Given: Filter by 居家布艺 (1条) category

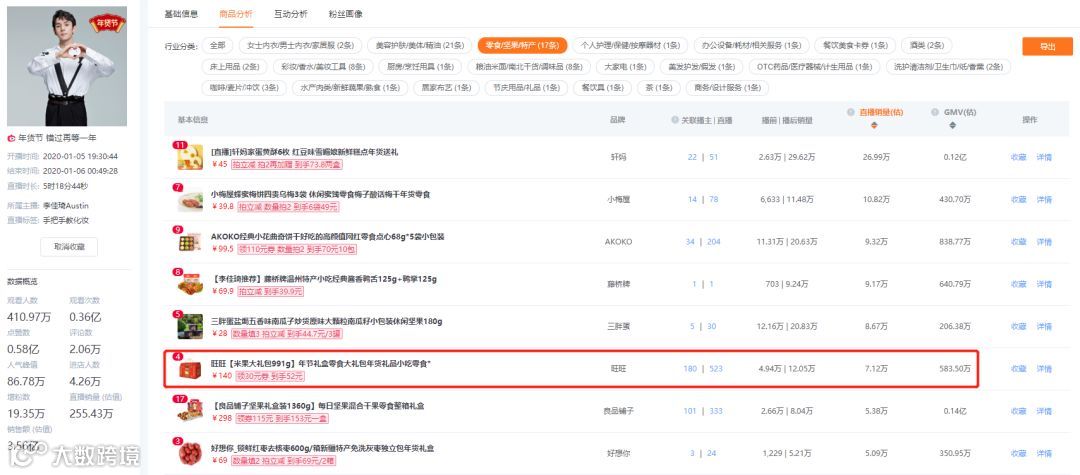Looking at the screenshot, I should pyautogui.click(x=446, y=88).
